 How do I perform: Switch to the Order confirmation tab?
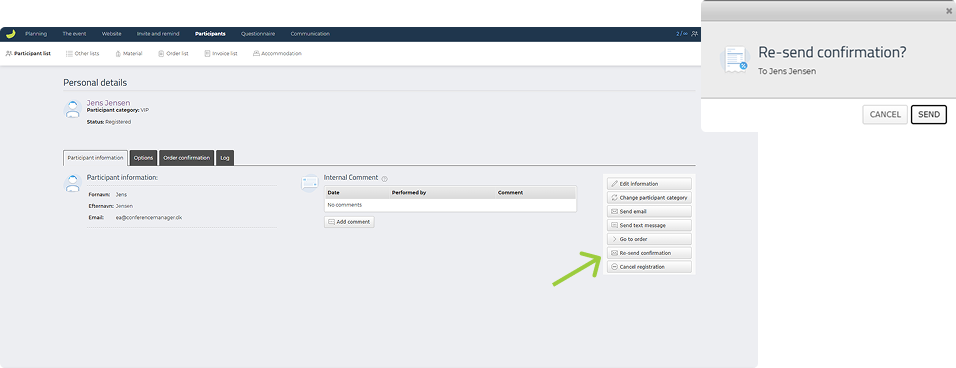(x=187, y=158)
